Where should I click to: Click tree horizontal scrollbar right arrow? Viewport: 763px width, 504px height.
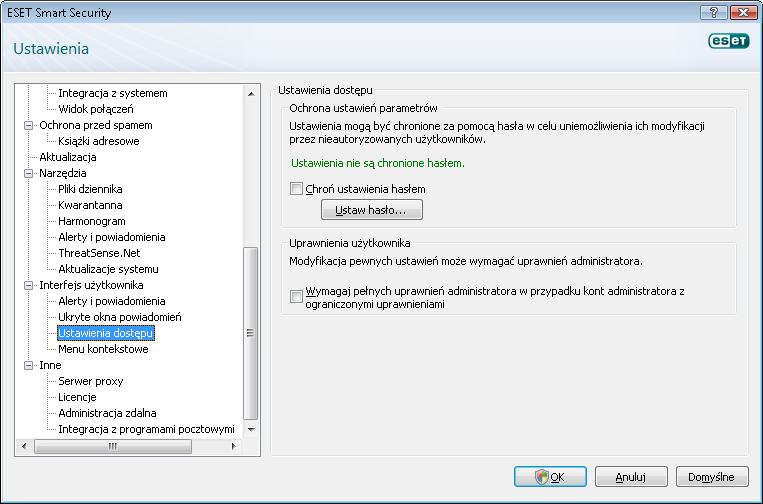pos(233,446)
